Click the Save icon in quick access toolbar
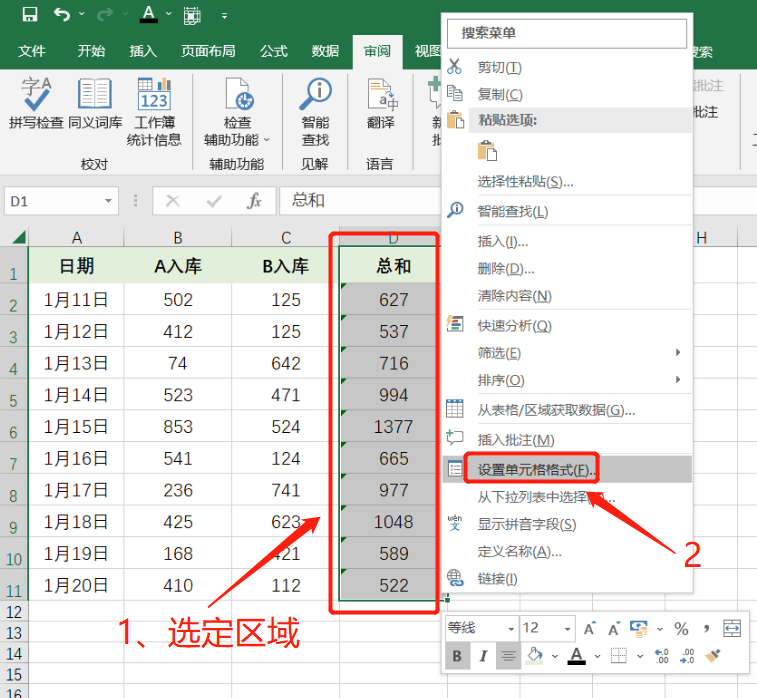This screenshot has height=698, width=757. (30, 14)
